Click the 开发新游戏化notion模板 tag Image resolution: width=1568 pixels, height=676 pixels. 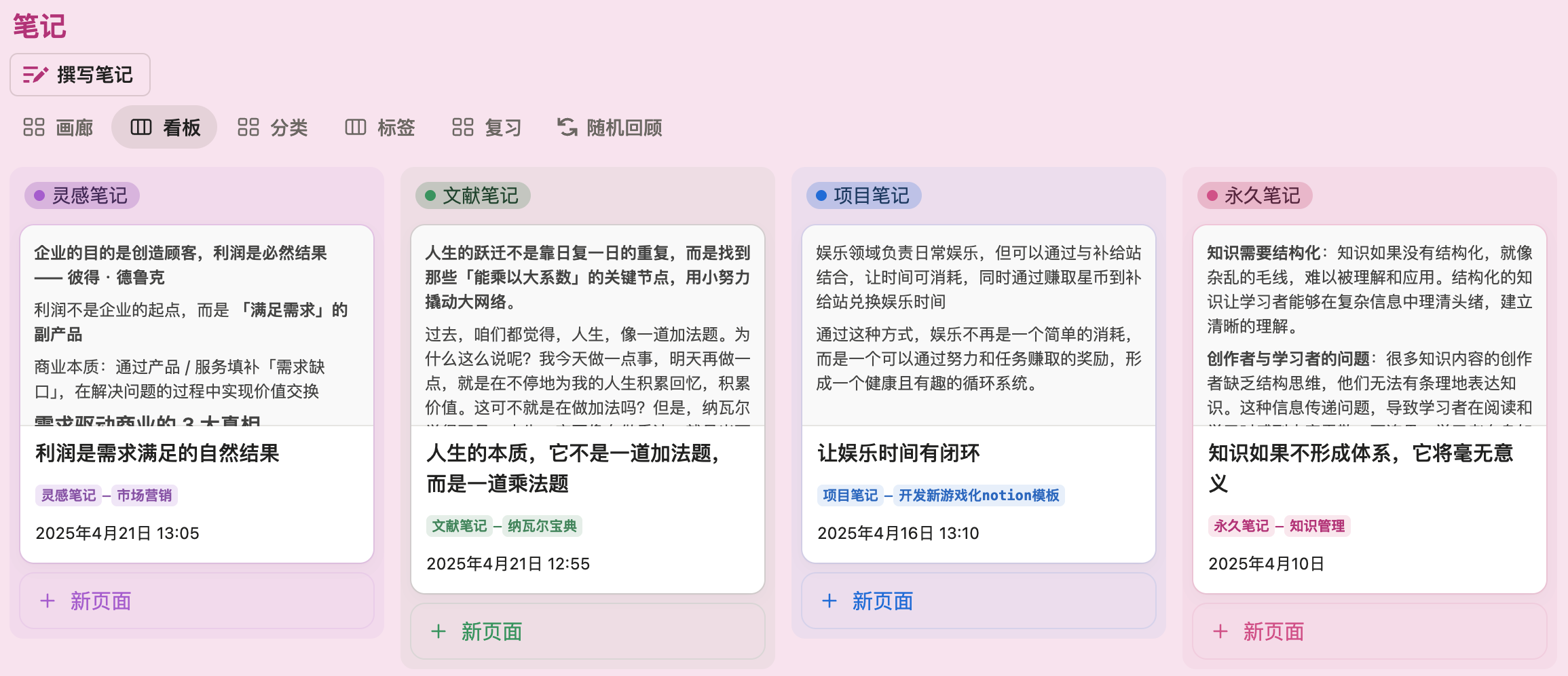point(979,495)
